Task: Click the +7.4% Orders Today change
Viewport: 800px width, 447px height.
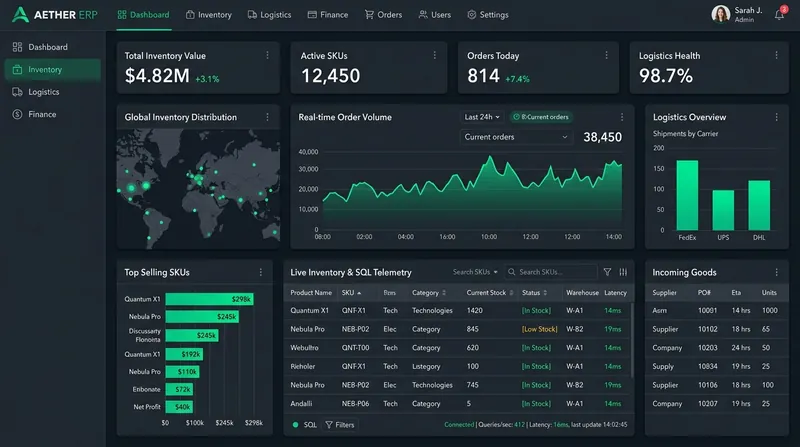Action: tap(517, 79)
